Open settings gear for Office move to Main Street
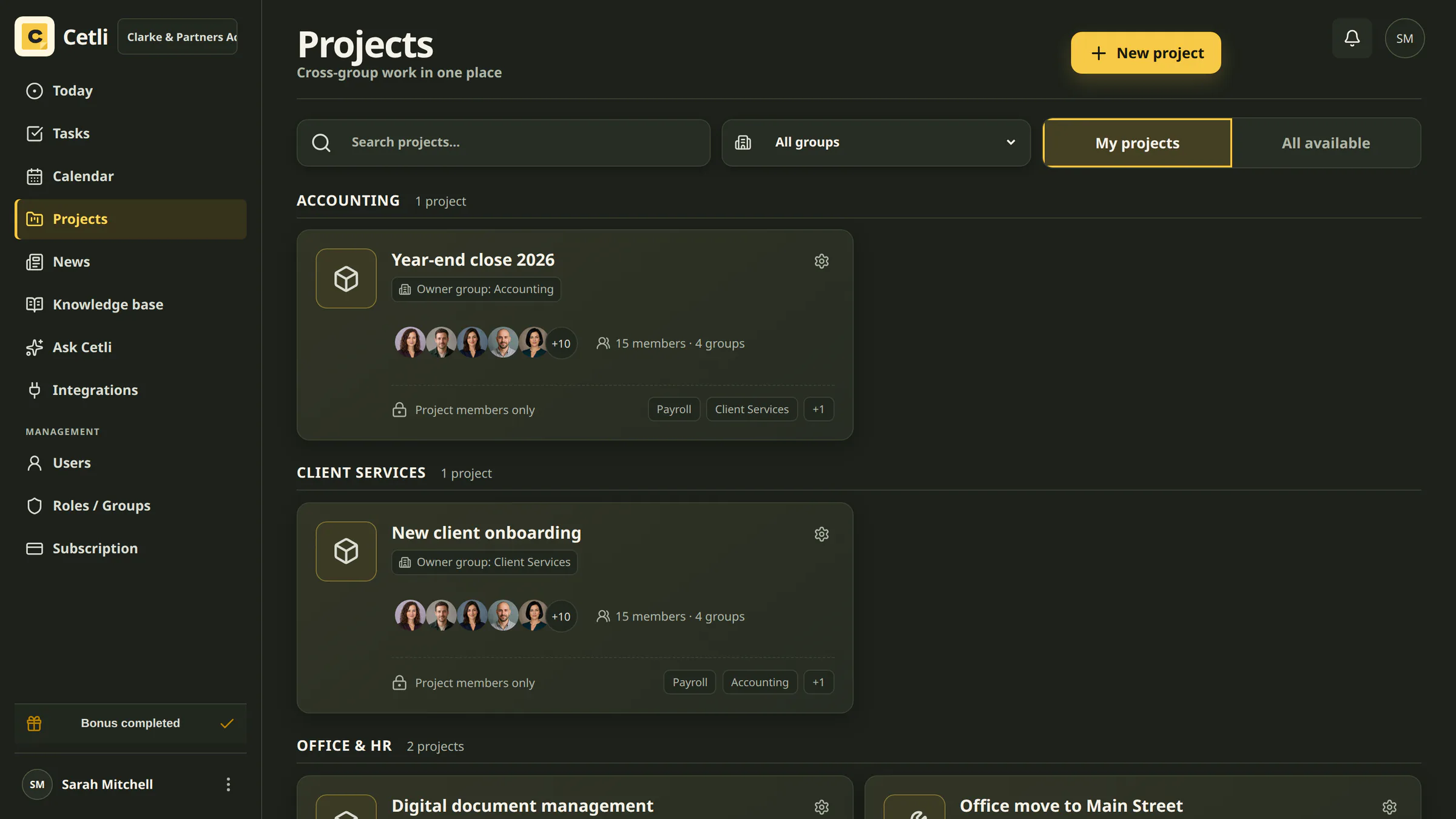The width and height of the screenshot is (1456, 819). [1389, 807]
